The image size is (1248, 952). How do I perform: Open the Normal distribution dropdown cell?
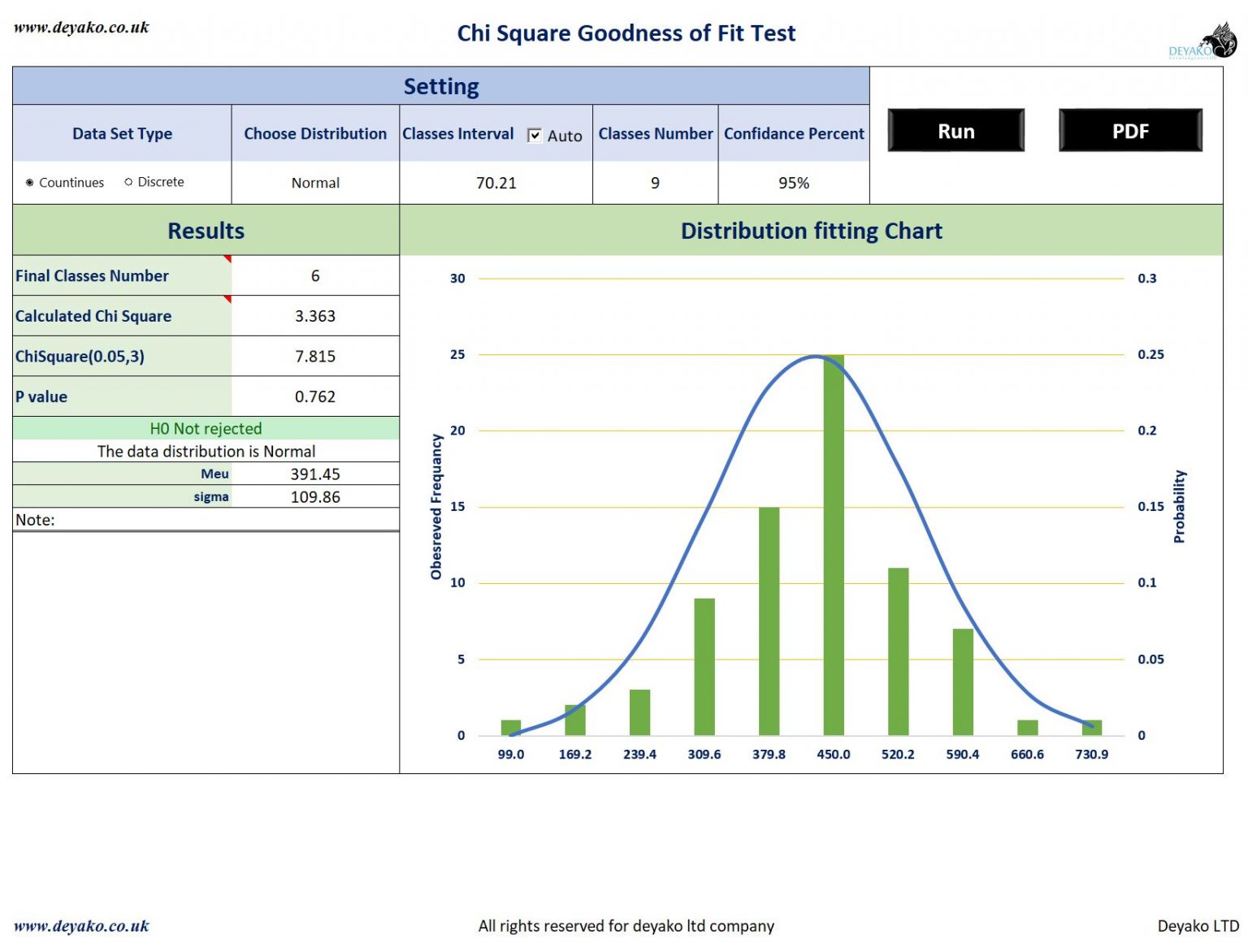tap(315, 183)
